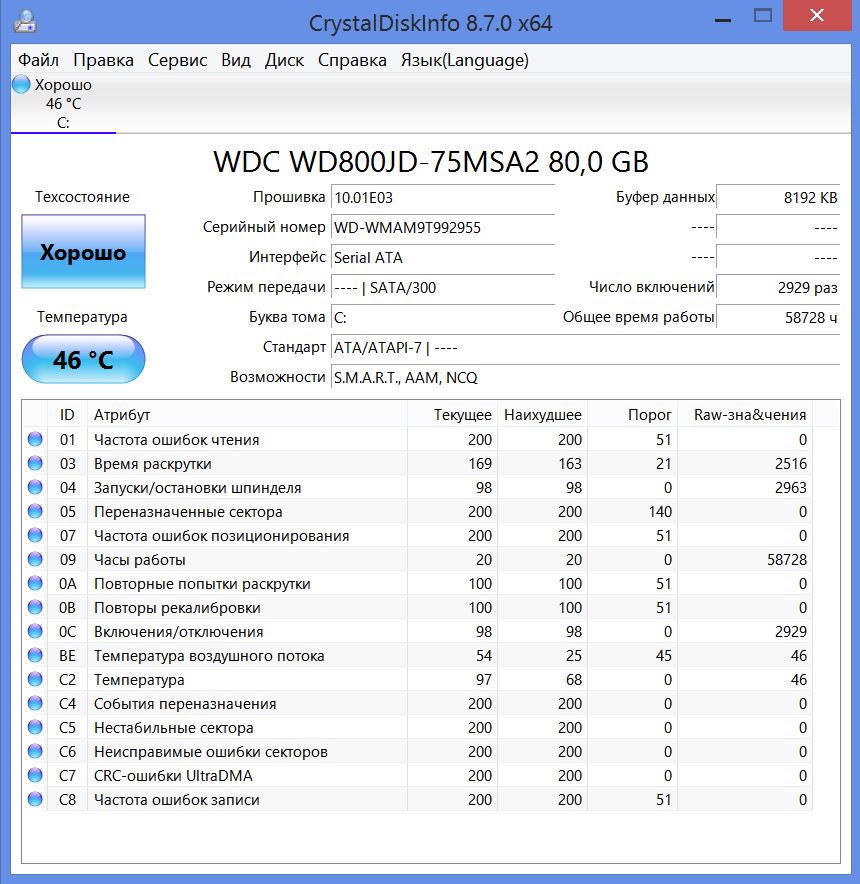Click the CrystalDiskInfo app icon in title bar

point(25,21)
